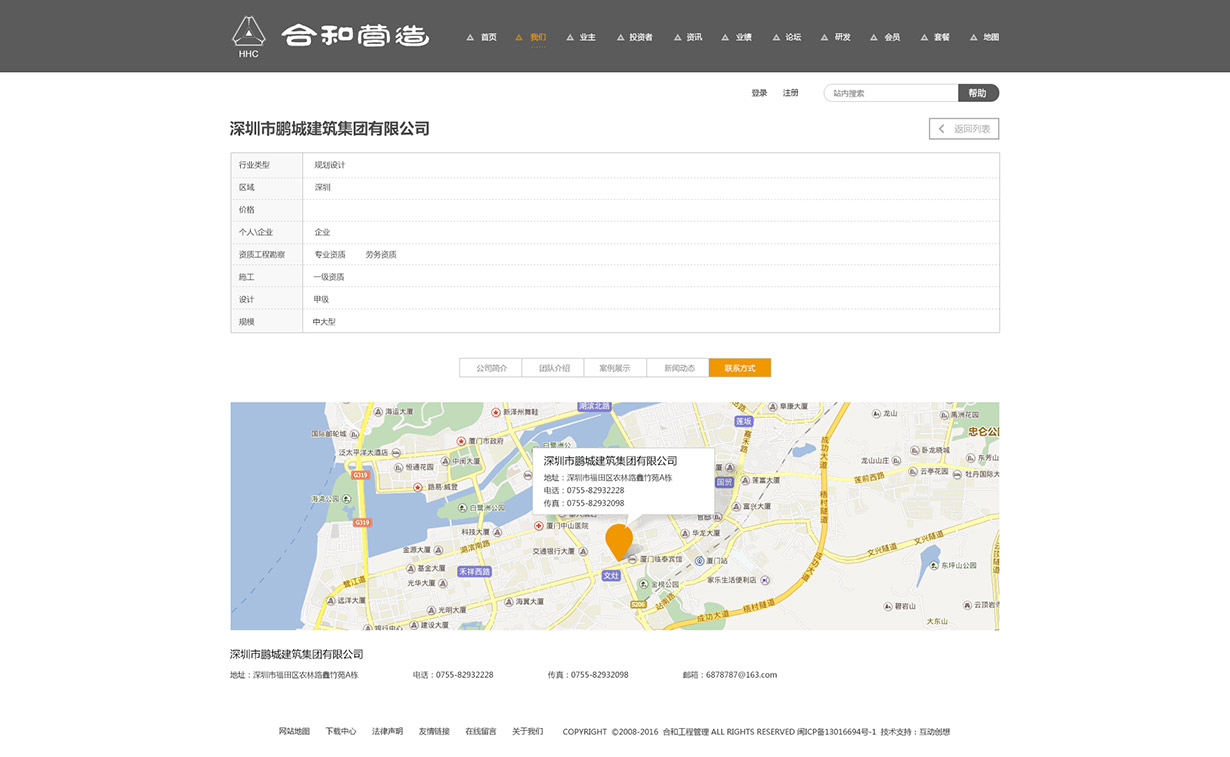Click the triangle icon beside 业绩
This screenshot has width=1230, height=757.
(x=726, y=38)
